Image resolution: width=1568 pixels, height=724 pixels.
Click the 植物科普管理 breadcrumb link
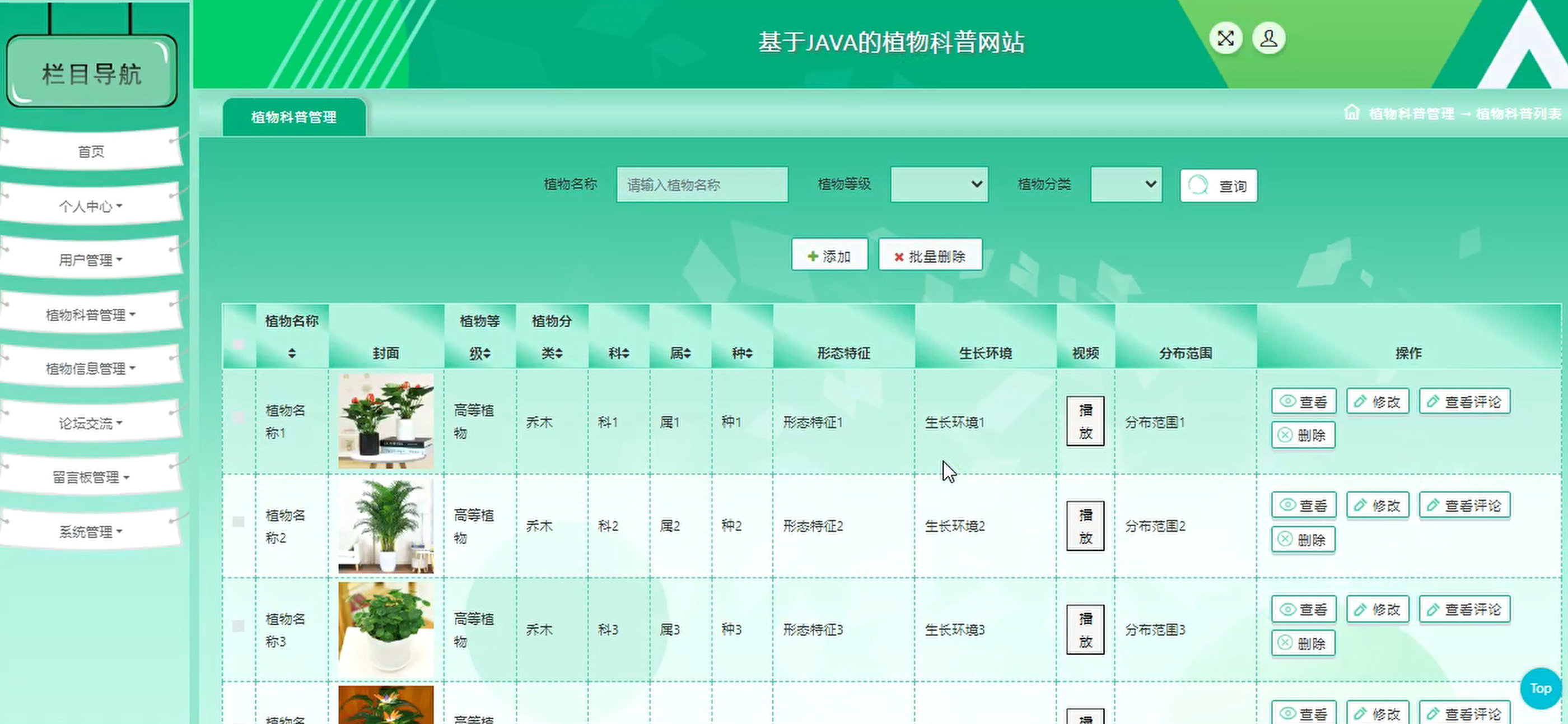(x=1412, y=114)
